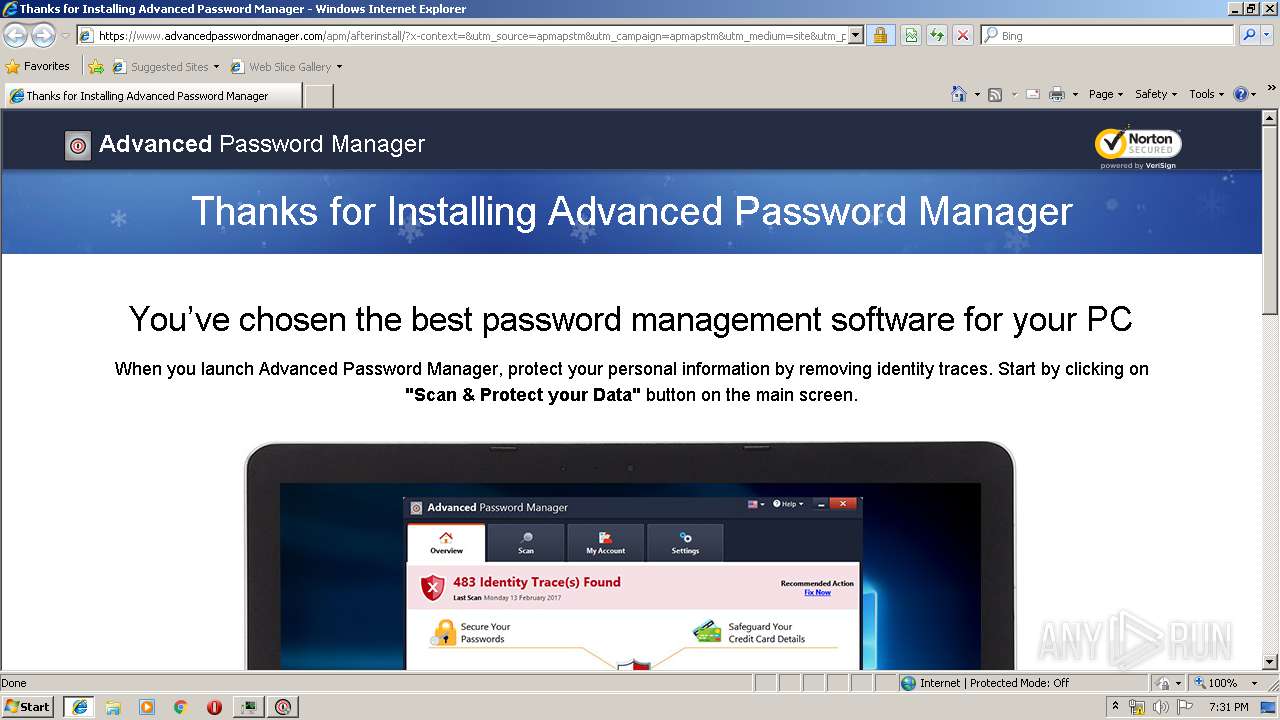Open the Help question mark menu
1280x720 pixels.
[x=1245, y=94]
